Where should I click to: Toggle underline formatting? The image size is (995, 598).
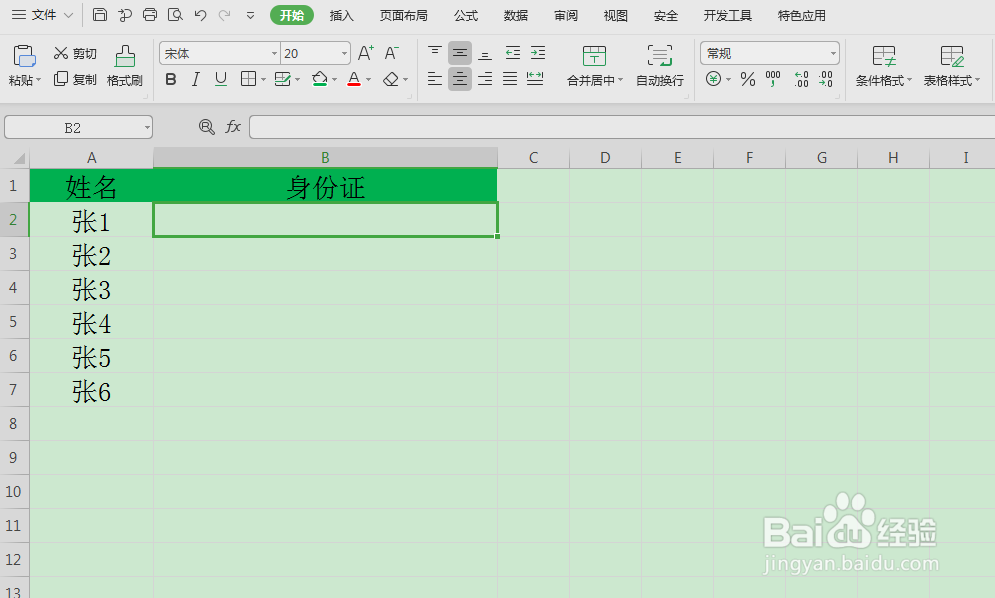click(x=220, y=80)
